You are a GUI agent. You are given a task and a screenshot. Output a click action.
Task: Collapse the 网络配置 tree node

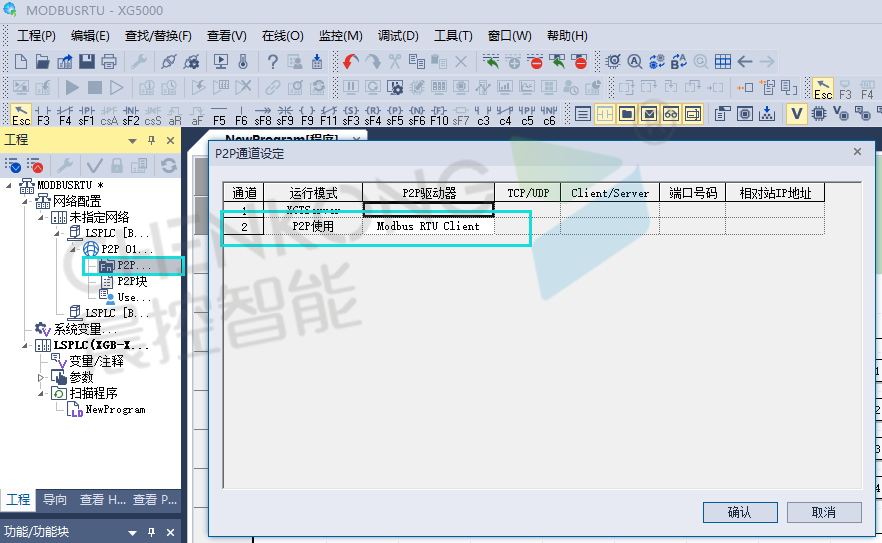coord(25,201)
